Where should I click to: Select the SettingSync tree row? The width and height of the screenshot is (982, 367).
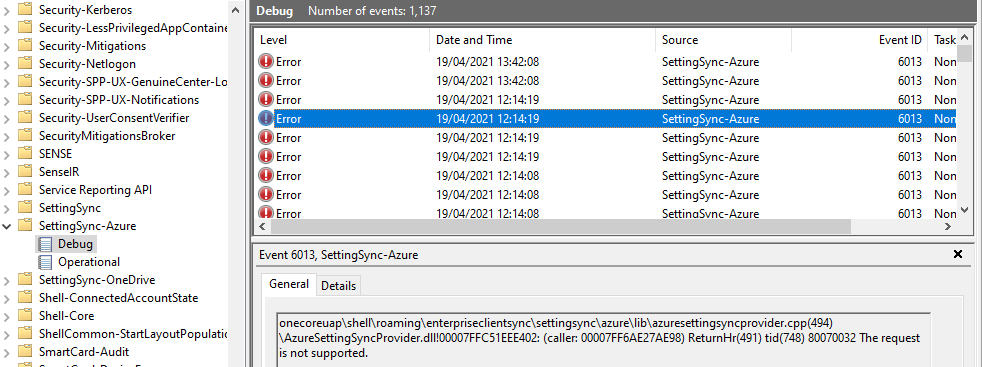pos(70,208)
